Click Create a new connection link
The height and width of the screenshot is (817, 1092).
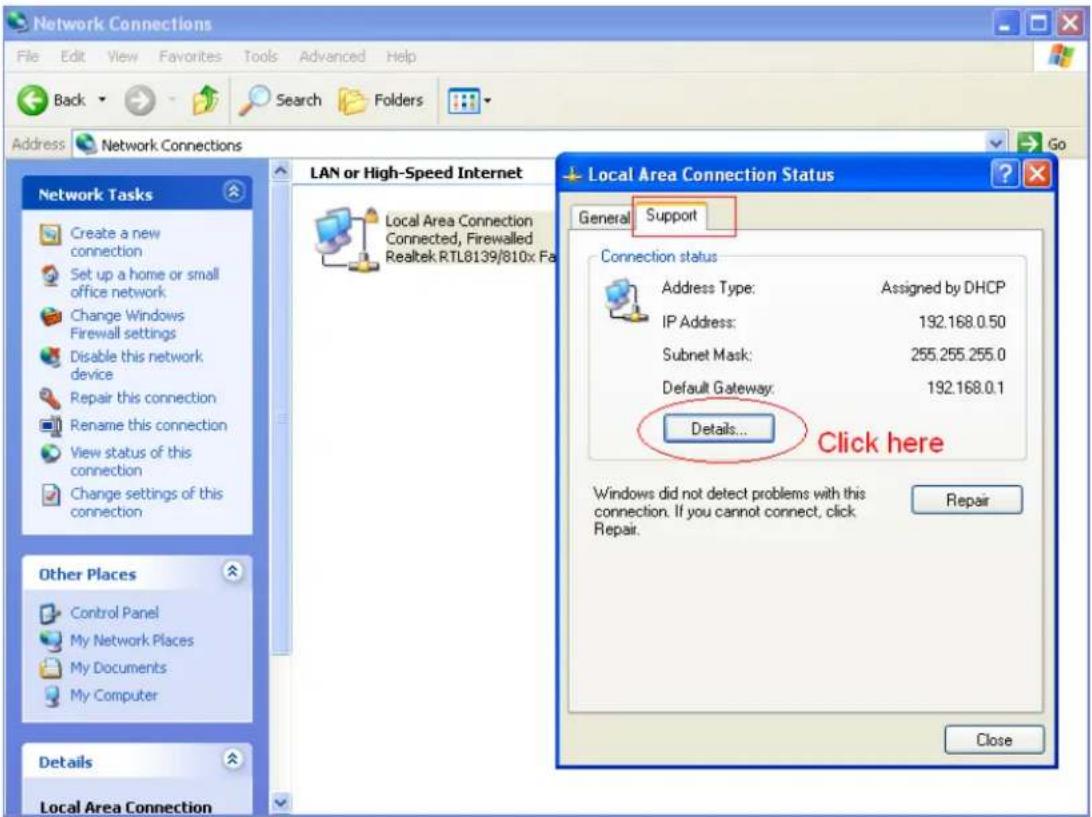115,242
